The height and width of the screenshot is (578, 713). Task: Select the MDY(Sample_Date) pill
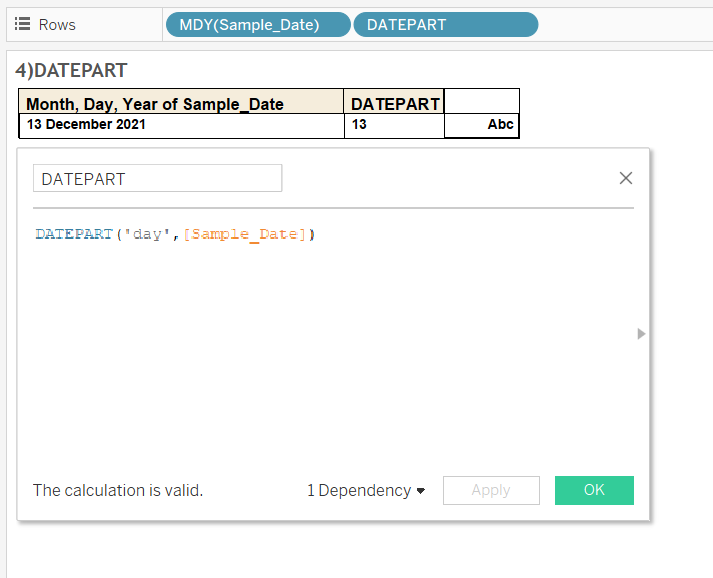pyautogui.click(x=258, y=25)
